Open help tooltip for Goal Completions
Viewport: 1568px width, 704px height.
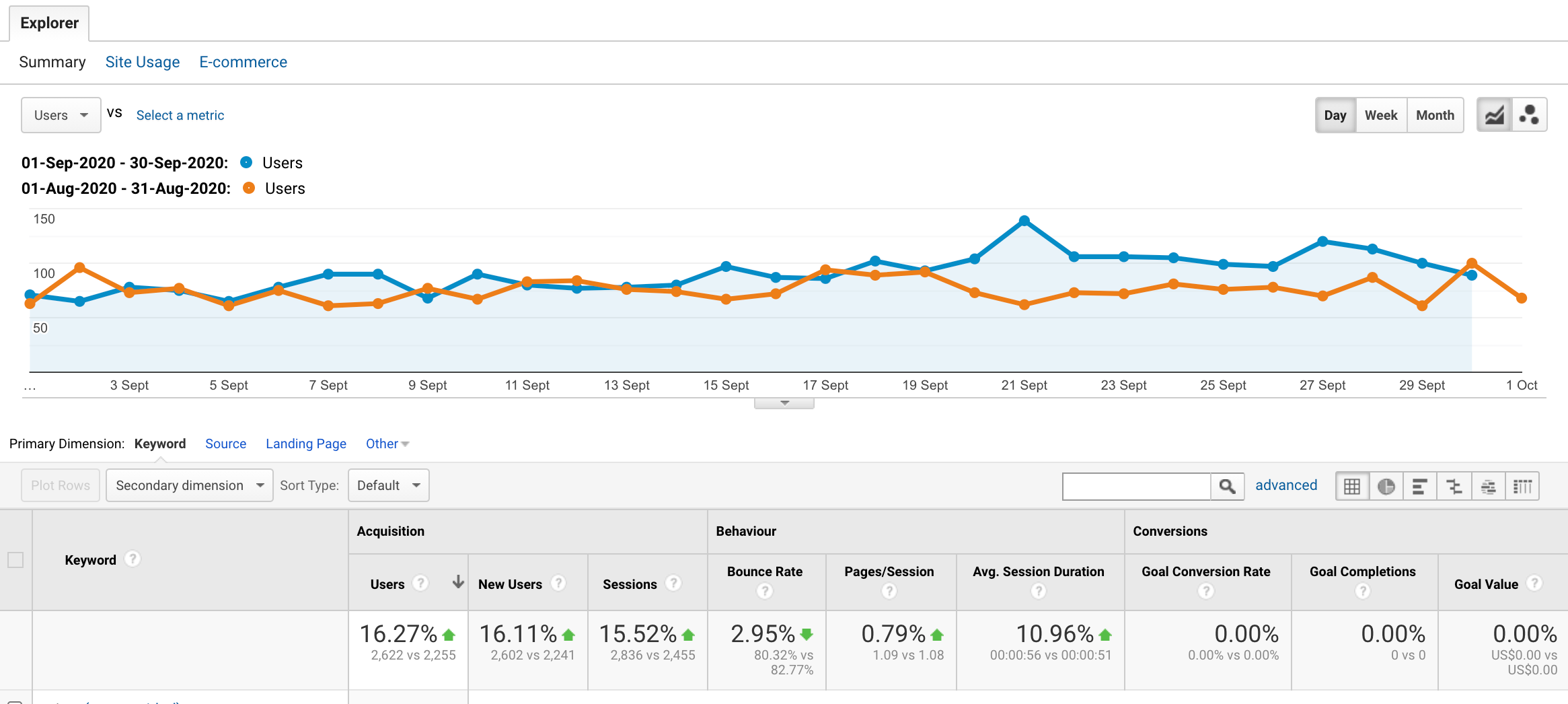point(1363,591)
